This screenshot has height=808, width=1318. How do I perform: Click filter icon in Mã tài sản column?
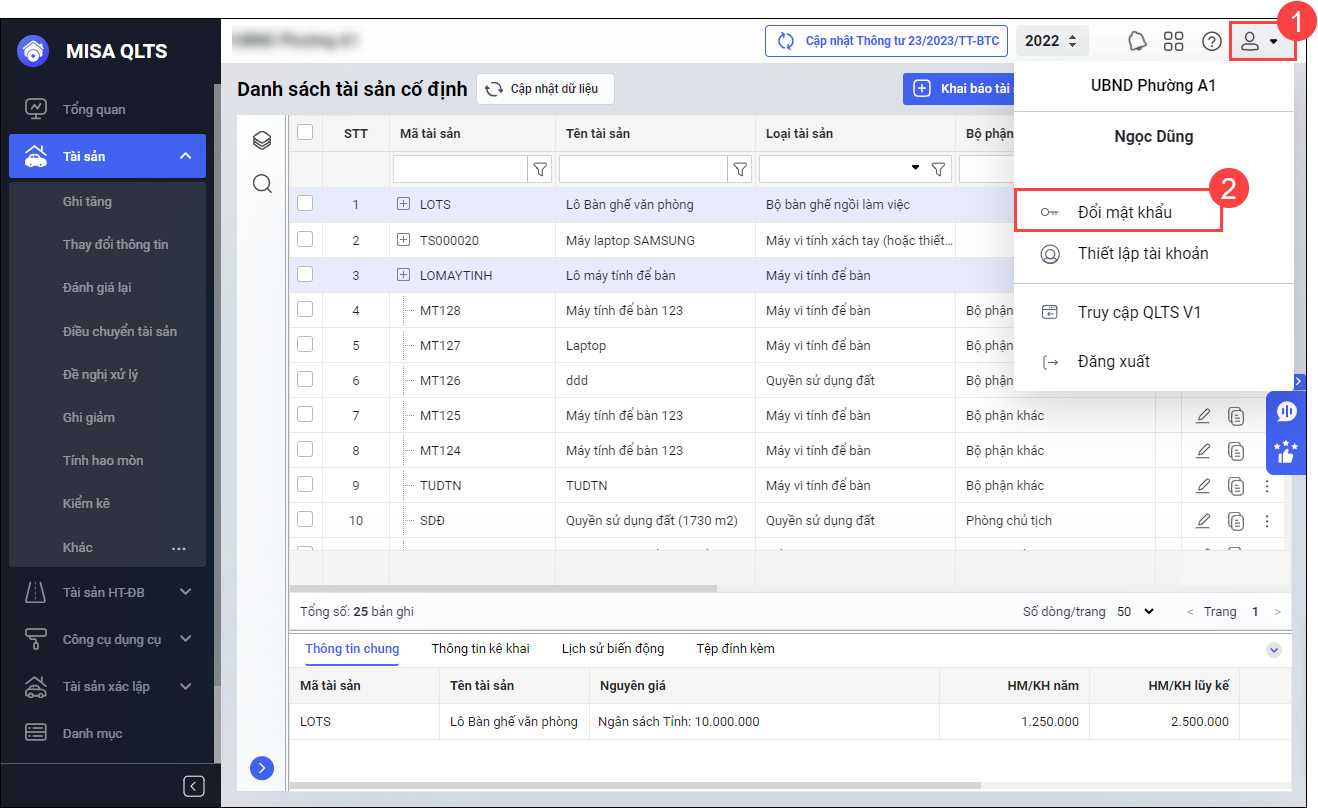coord(540,170)
